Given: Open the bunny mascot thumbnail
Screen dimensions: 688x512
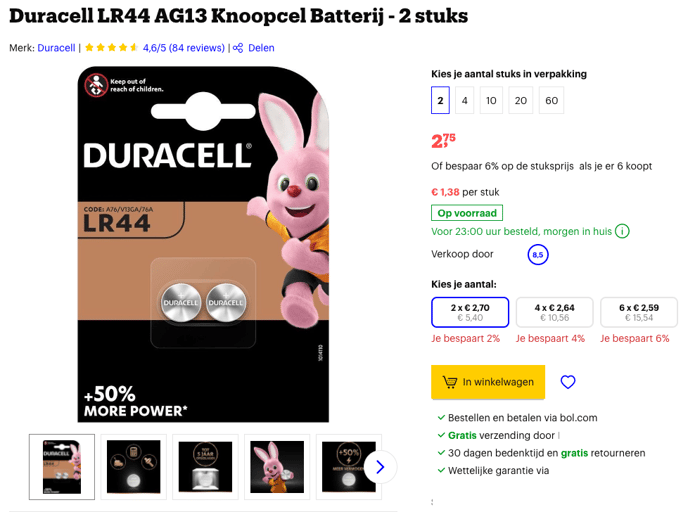Looking at the screenshot, I should pyautogui.click(x=277, y=467).
